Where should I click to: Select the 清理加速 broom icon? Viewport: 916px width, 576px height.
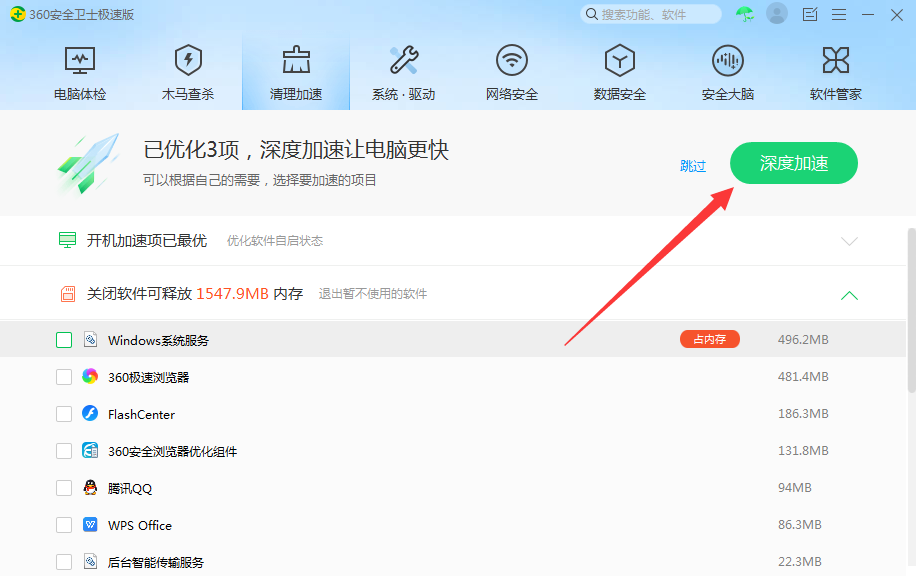click(x=296, y=60)
